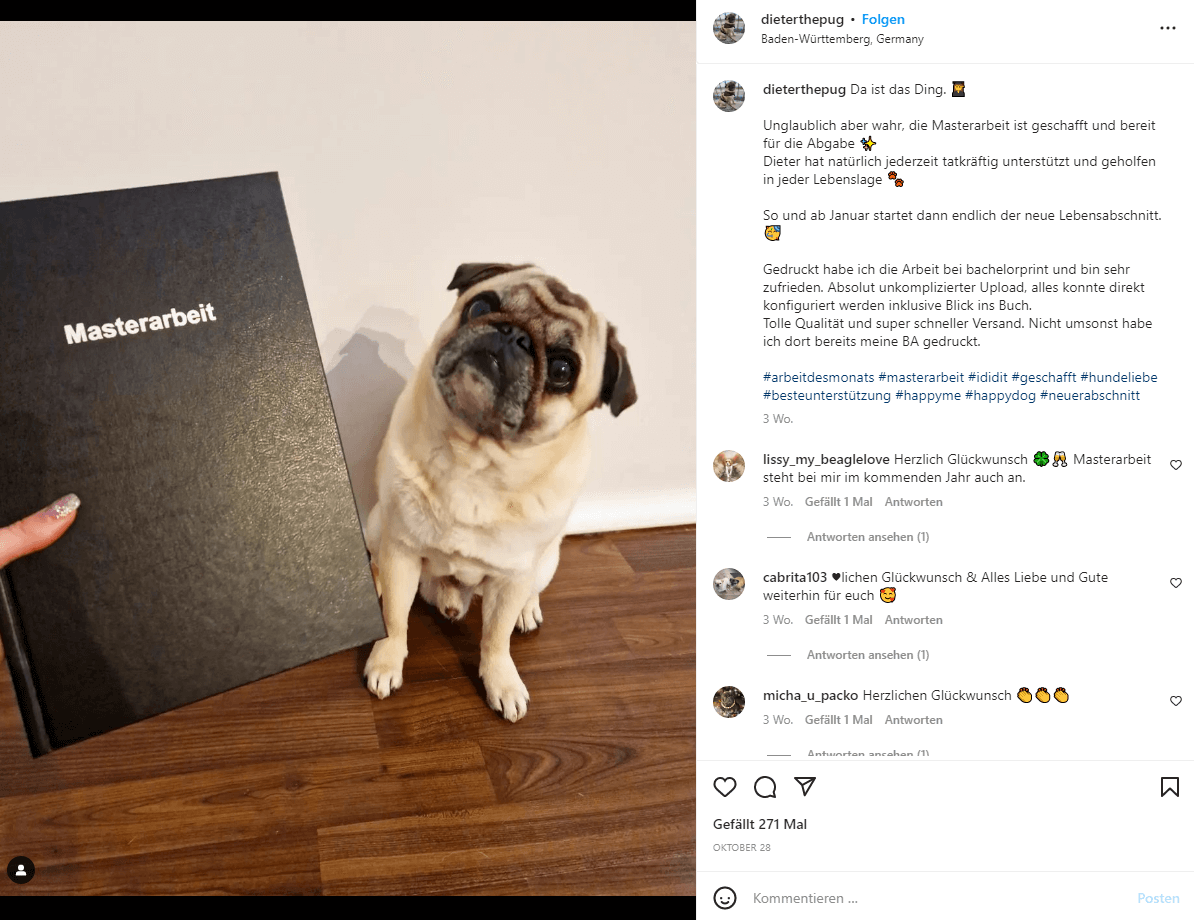Share post via paper plane icon
1194x920 pixels.
(805, 786)
